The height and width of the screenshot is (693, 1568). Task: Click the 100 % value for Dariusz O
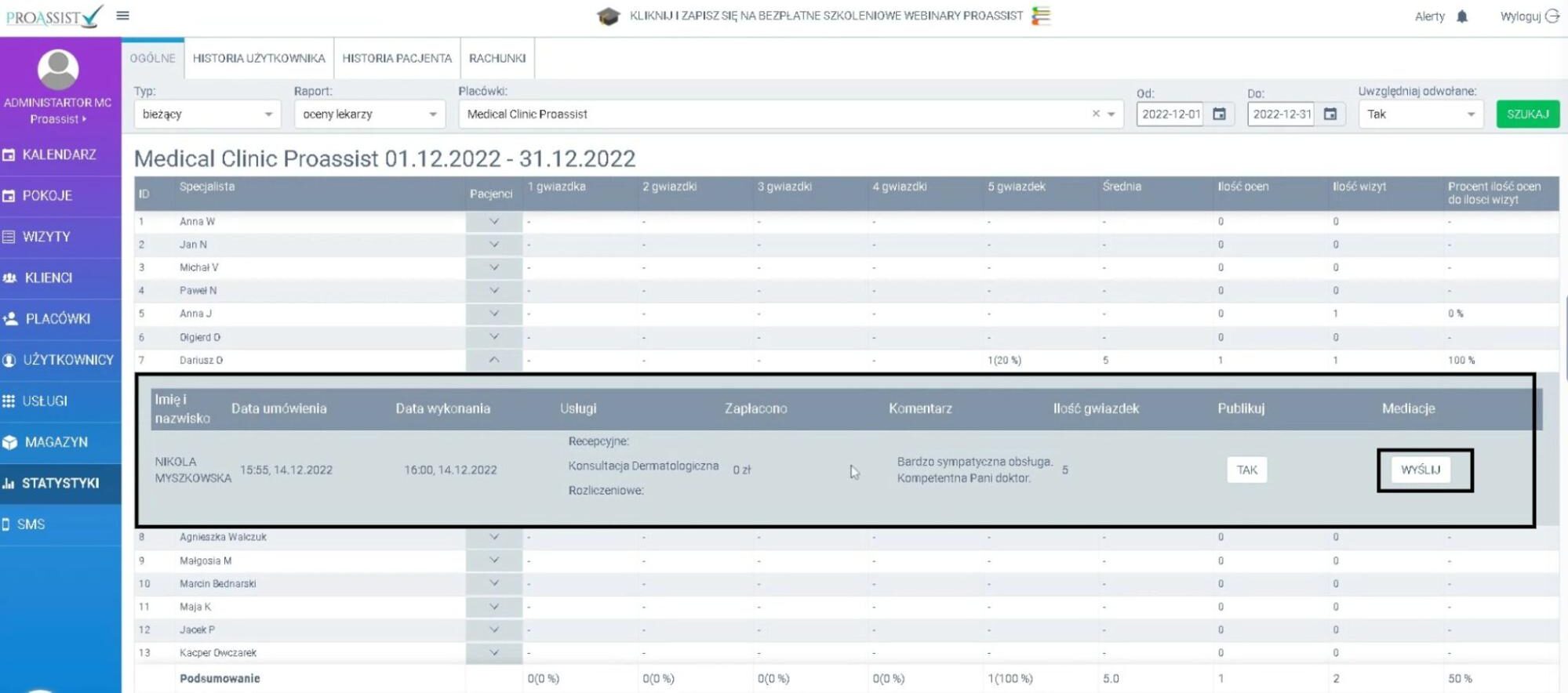pyautogui.click(x=1461, y=361)
